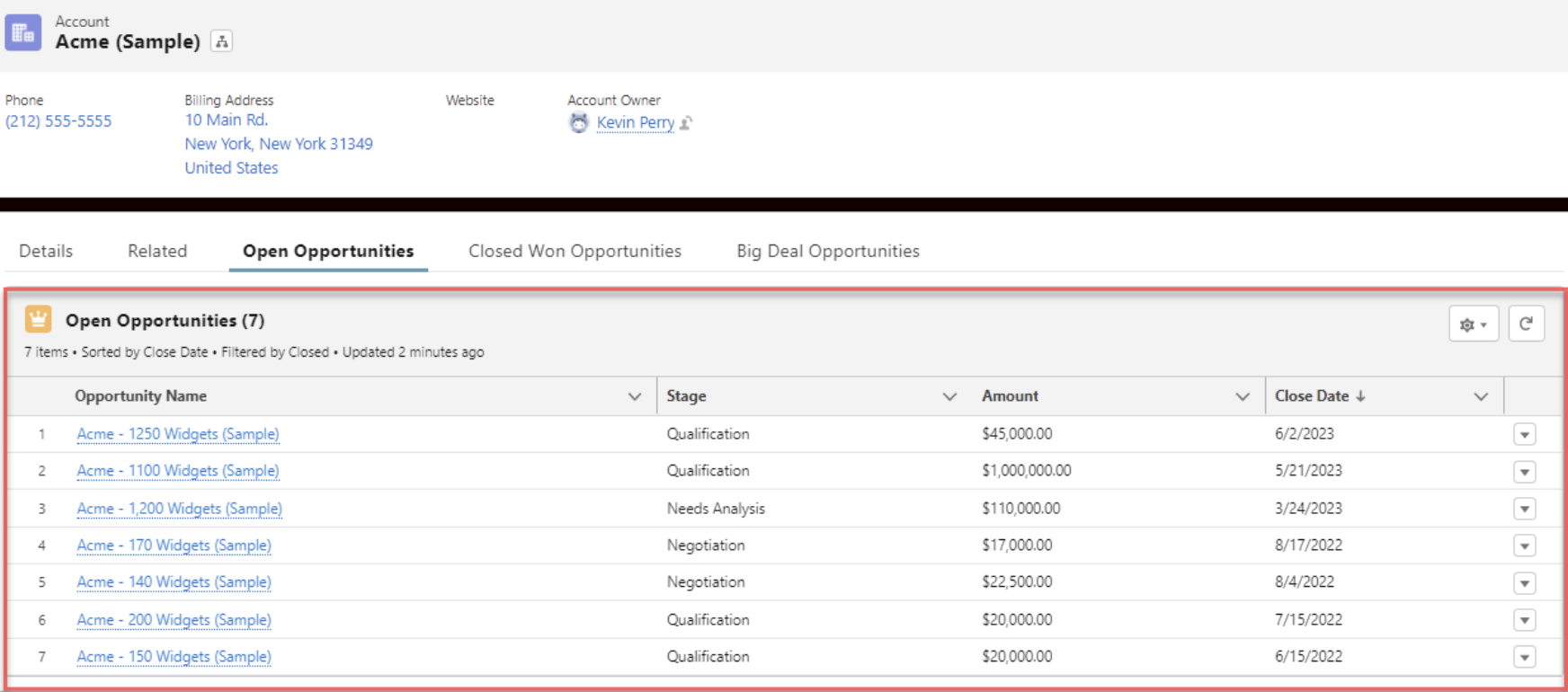Click the 5/21/2023 close date cell
1568x692 pixels.
[1308, 471]
